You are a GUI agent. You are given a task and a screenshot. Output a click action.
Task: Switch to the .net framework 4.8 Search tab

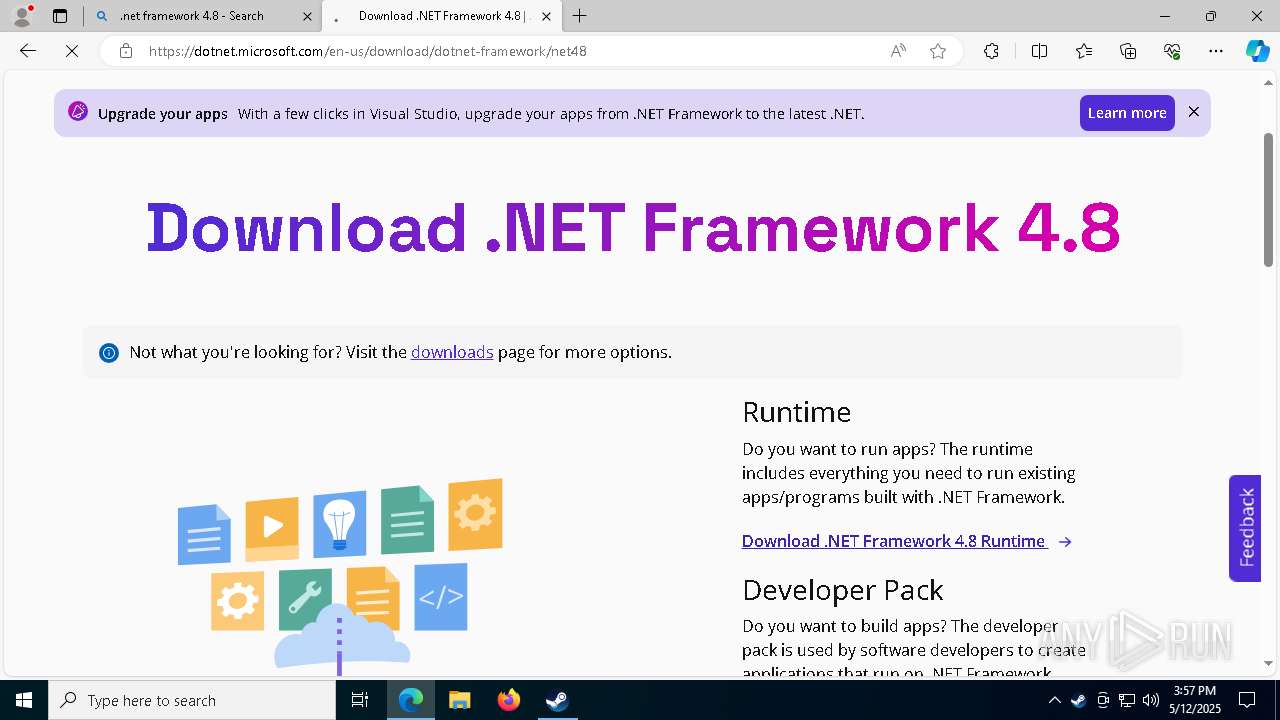(190, 16)
